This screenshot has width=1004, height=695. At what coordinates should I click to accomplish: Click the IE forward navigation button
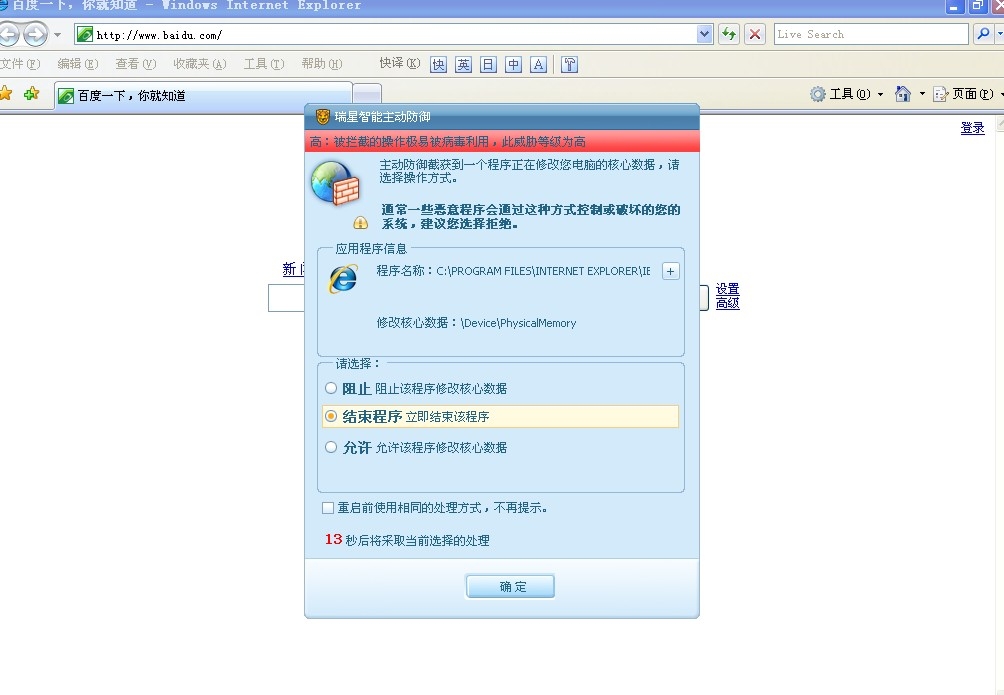pyautogui.click(x=36, y=34)
